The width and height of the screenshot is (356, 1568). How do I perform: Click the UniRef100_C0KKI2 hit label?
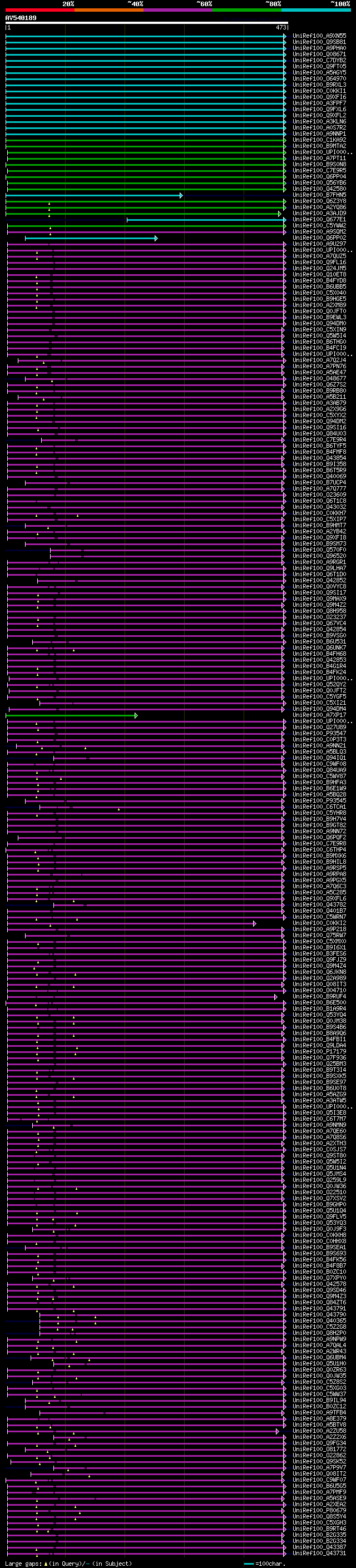319,923
